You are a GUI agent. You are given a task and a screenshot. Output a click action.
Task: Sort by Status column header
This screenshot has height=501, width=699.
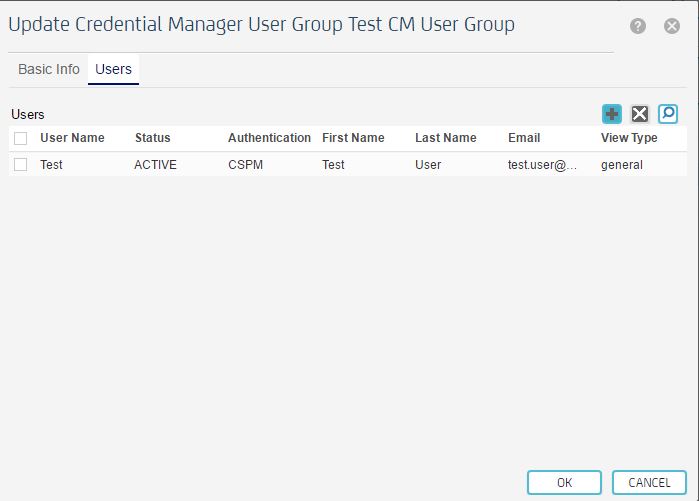[x=153, y=138]
